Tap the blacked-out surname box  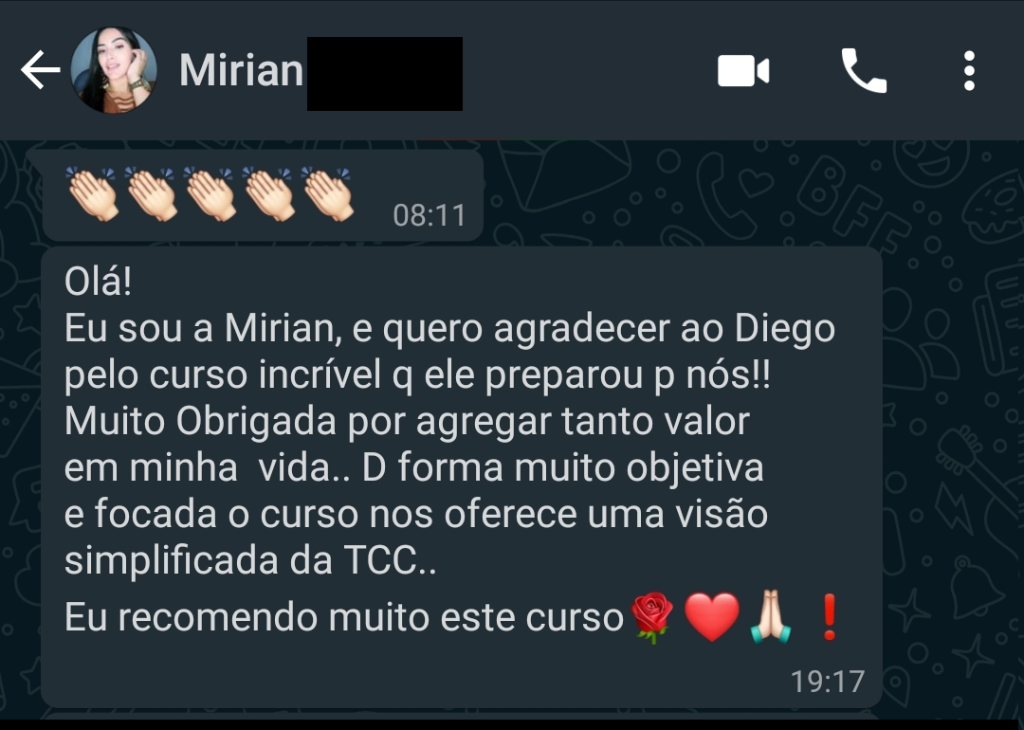point(385,74)
